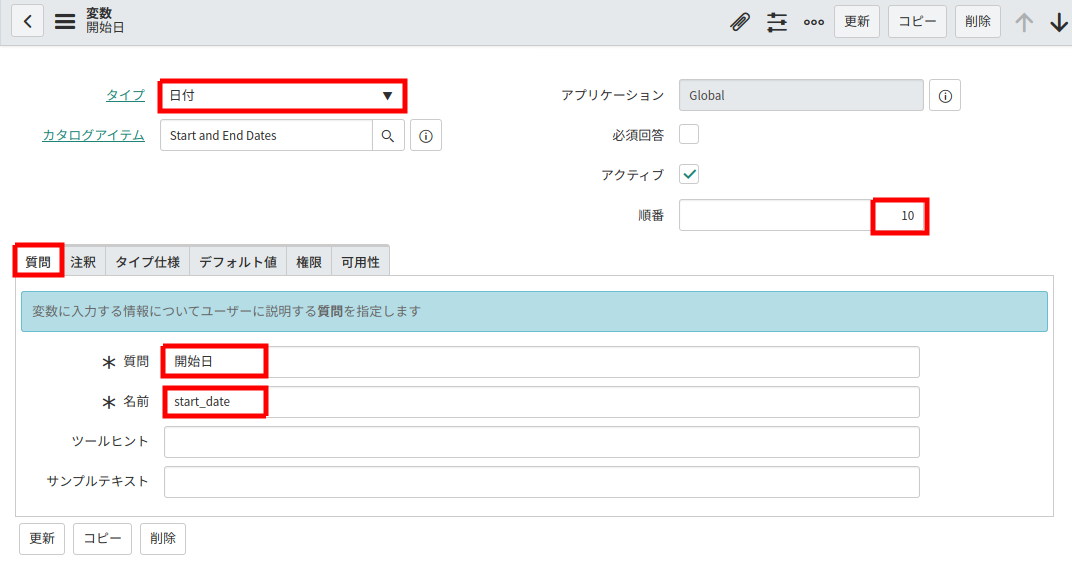Click the bottom コピー button
The width and height of the screenshot is (1072, 568).
103,539
